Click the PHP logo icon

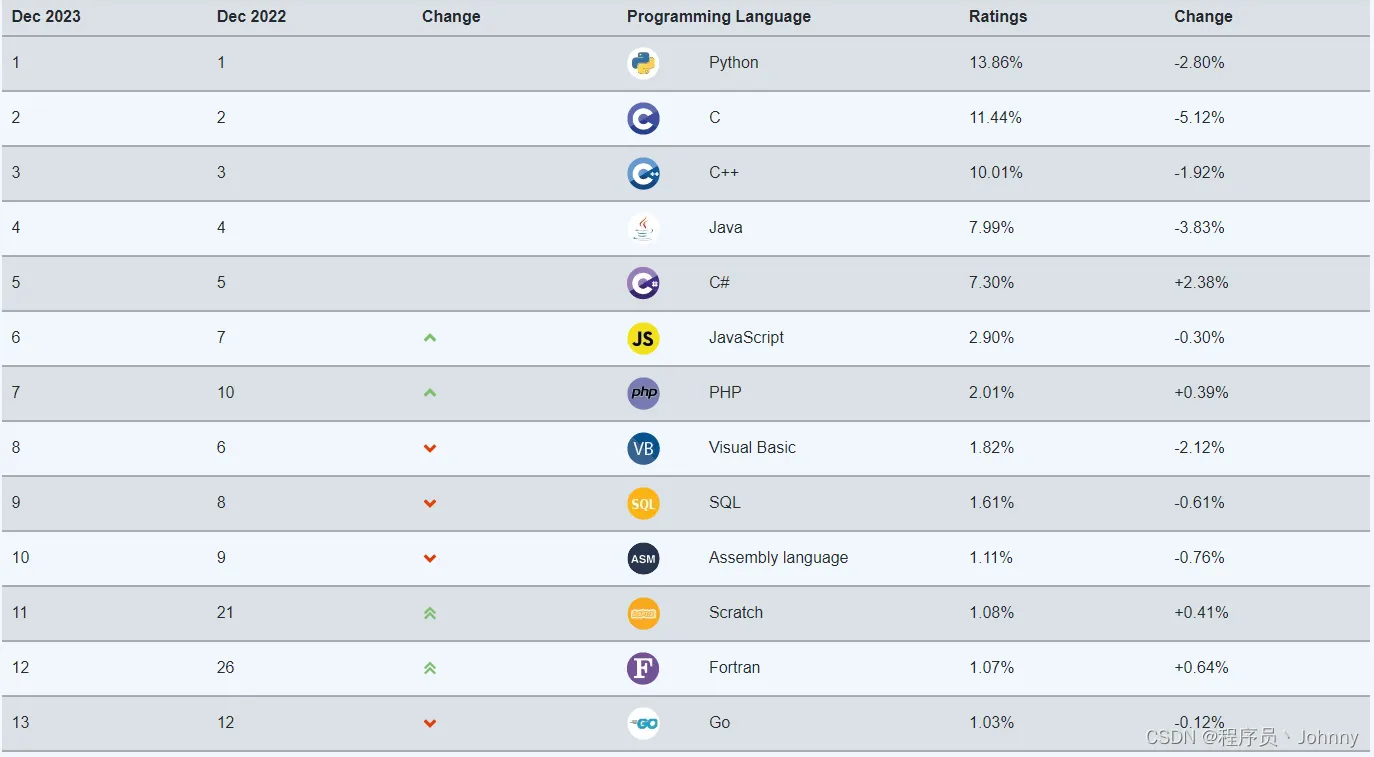tap(643, 393)
